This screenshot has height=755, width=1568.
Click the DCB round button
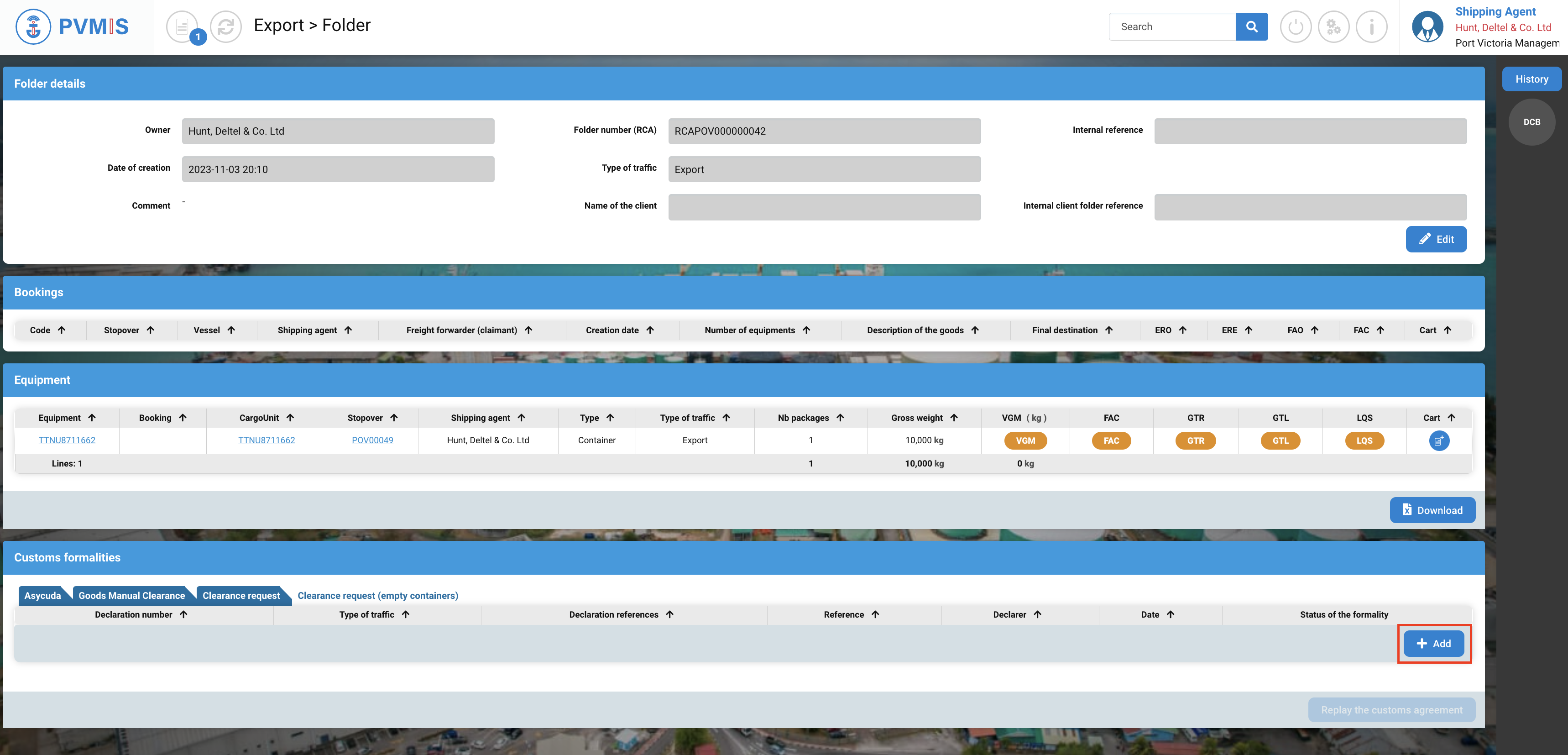(x=1531, y=122)
